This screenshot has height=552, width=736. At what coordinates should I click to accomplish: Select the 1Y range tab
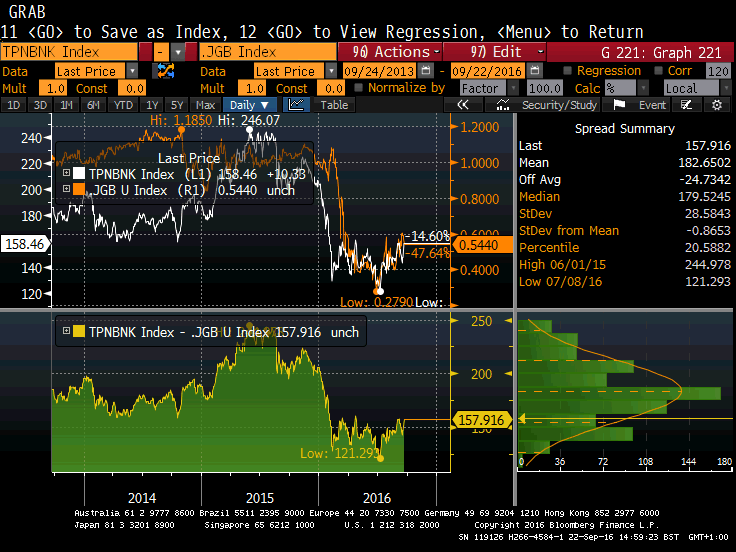click(x=152, y=105)
